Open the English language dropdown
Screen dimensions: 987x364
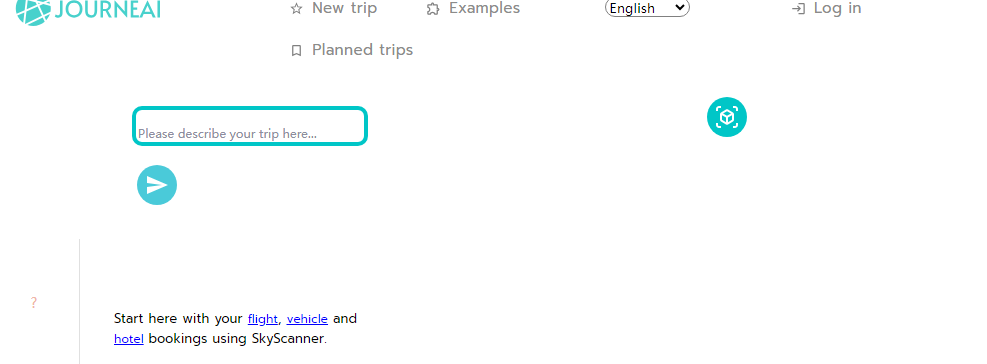click(x=647, y=8)
